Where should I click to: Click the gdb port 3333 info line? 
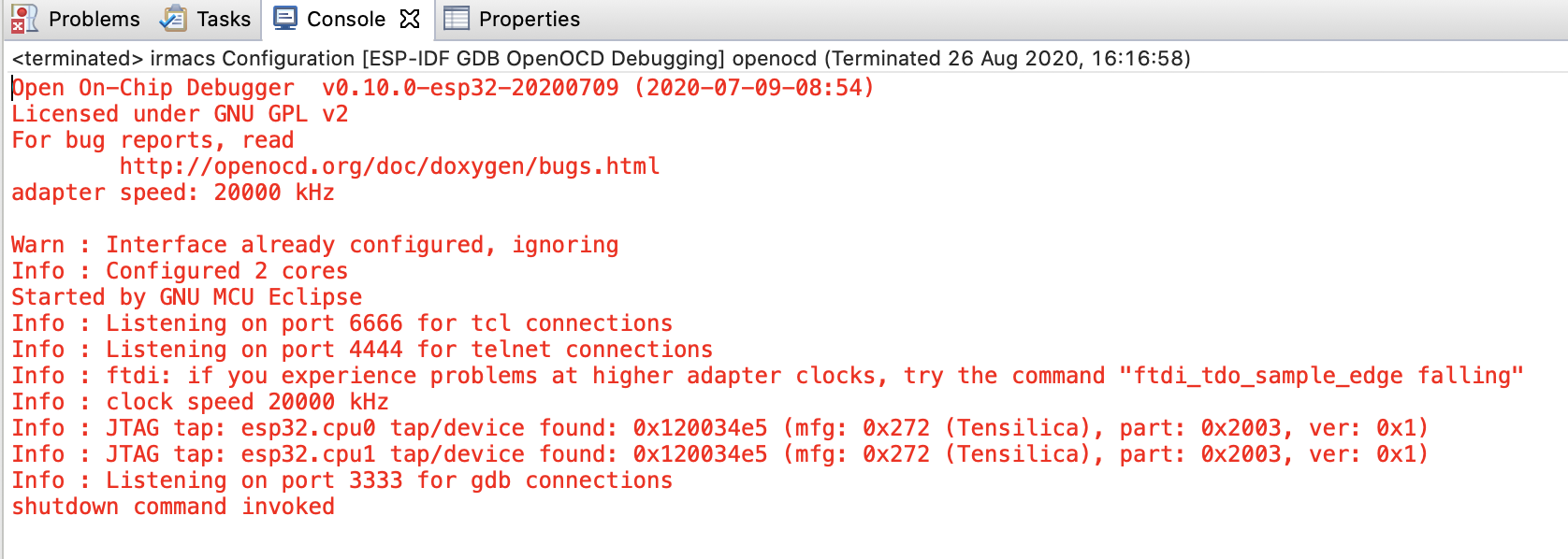click(341, 480)
